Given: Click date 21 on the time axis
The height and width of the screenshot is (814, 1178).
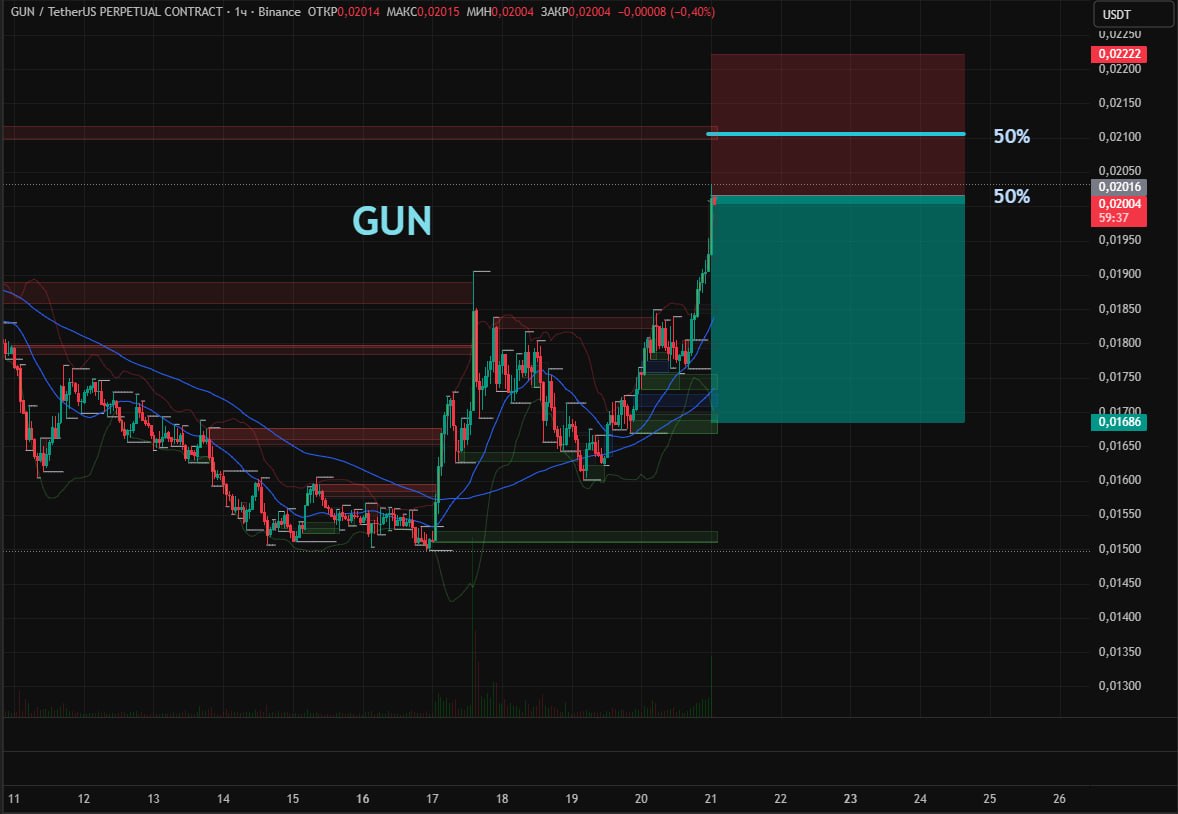Looking at the screenshot, I should tap(711, 799).
